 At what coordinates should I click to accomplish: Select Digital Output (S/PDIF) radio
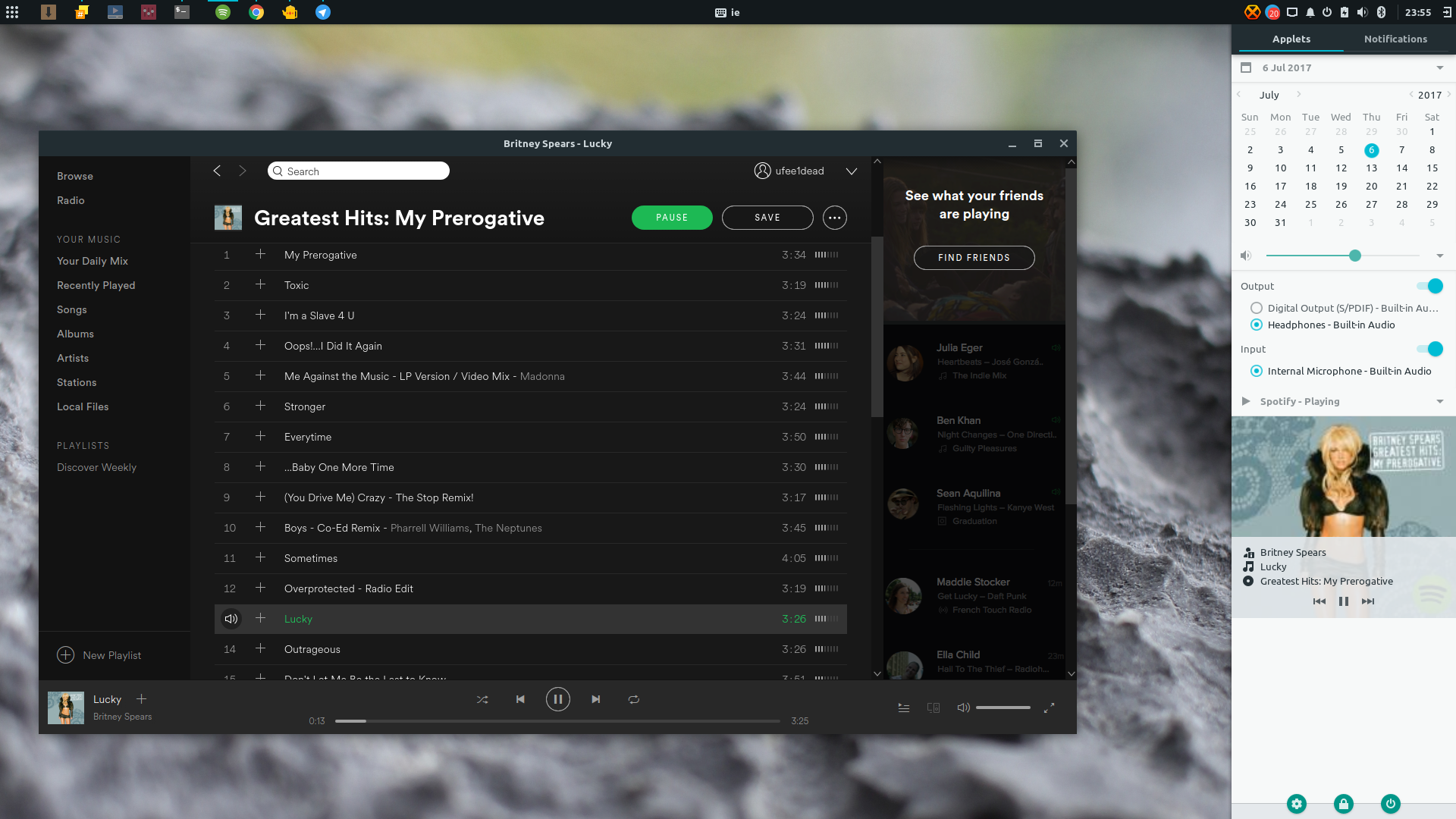click(1257, 308)
